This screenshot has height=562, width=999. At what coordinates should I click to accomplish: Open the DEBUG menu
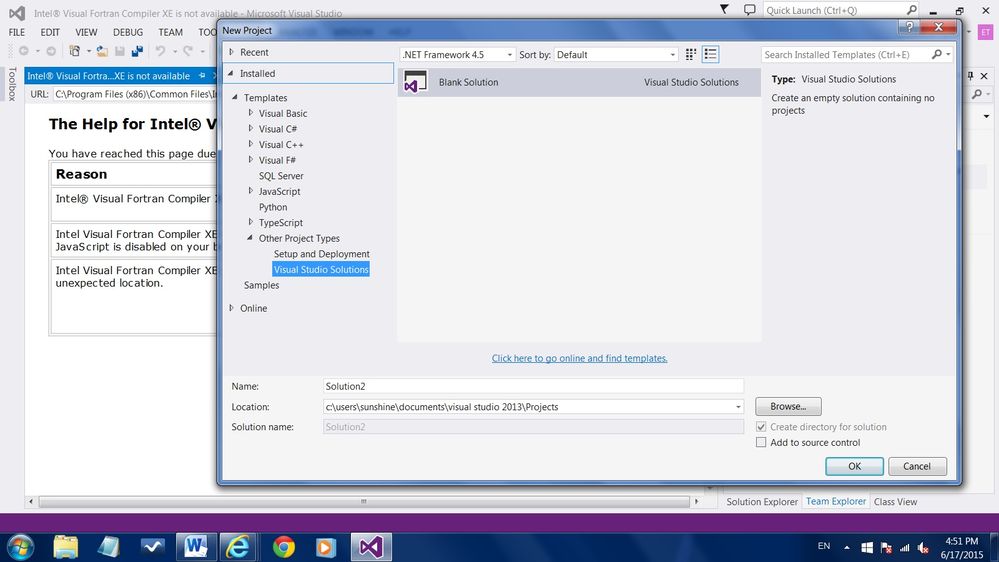coord(127,32)
